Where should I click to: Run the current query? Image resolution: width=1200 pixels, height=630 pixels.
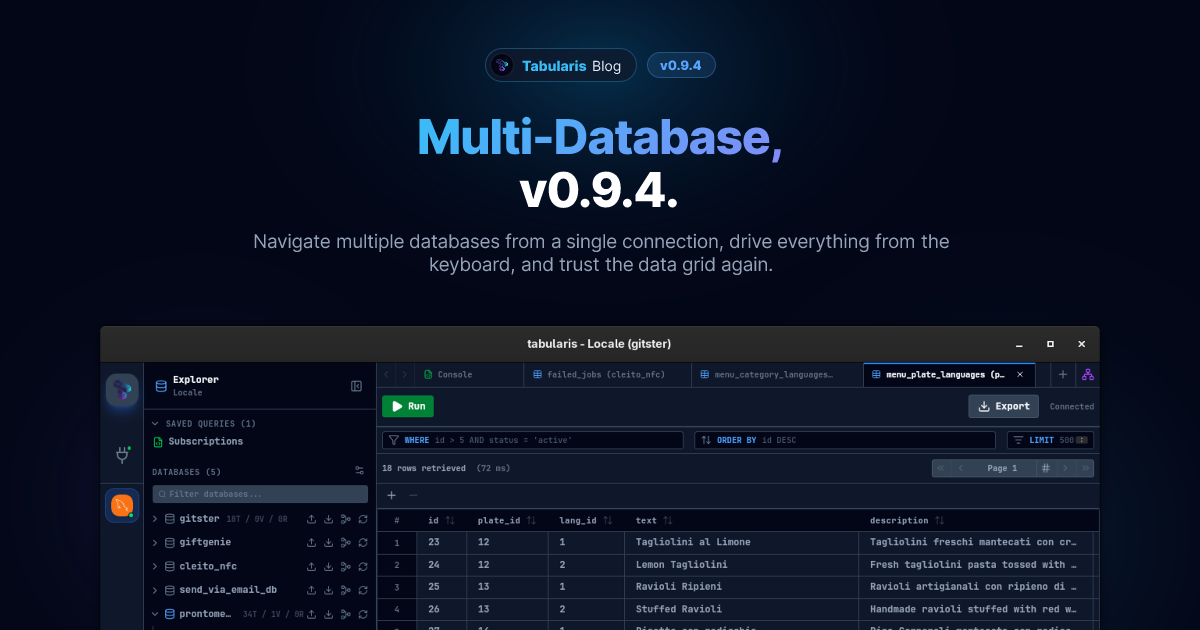point(407,406)
